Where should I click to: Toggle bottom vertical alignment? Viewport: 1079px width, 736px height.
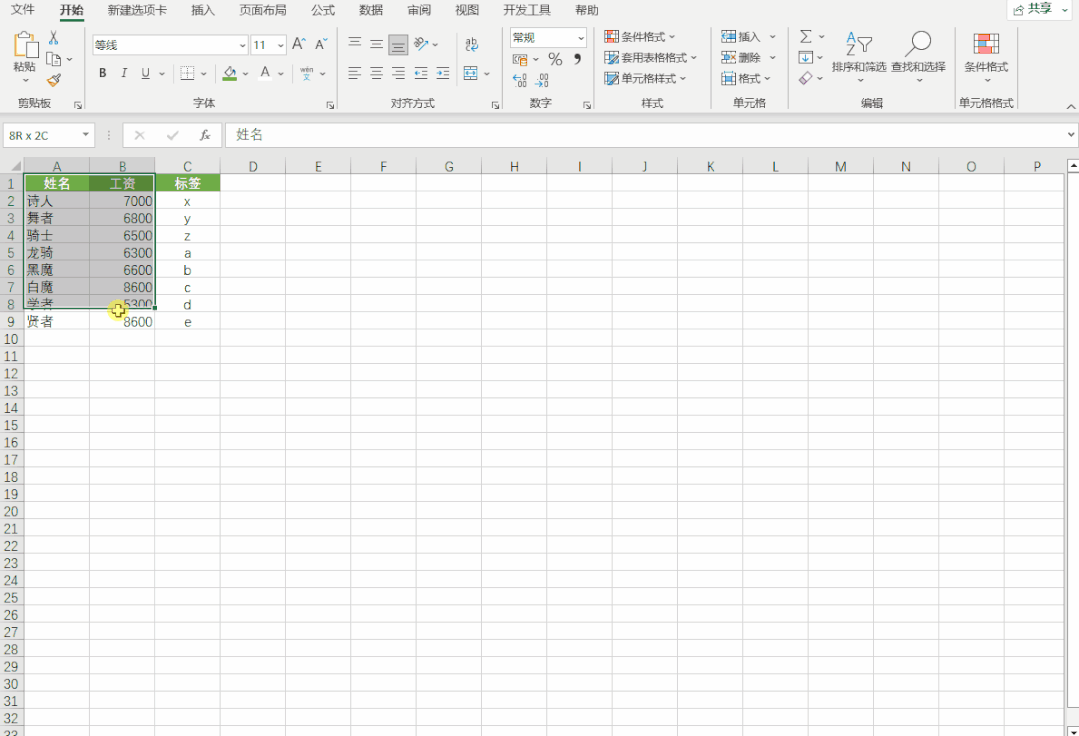[x=398, y=45]
